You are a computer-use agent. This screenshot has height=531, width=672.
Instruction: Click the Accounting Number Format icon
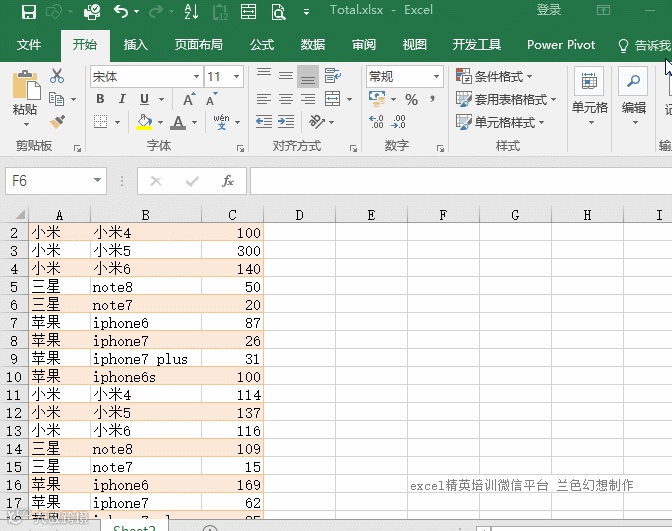(x=377, y=99)
